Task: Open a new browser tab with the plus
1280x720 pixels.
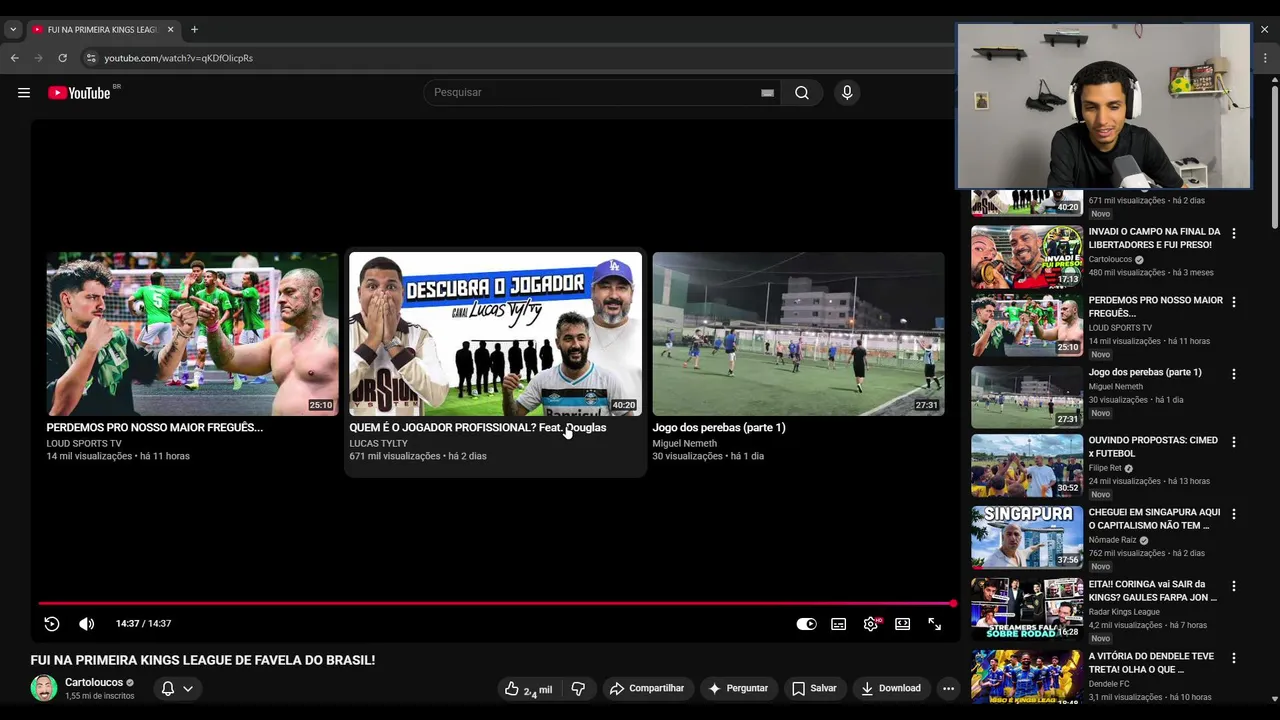Action: pos(194,30)
